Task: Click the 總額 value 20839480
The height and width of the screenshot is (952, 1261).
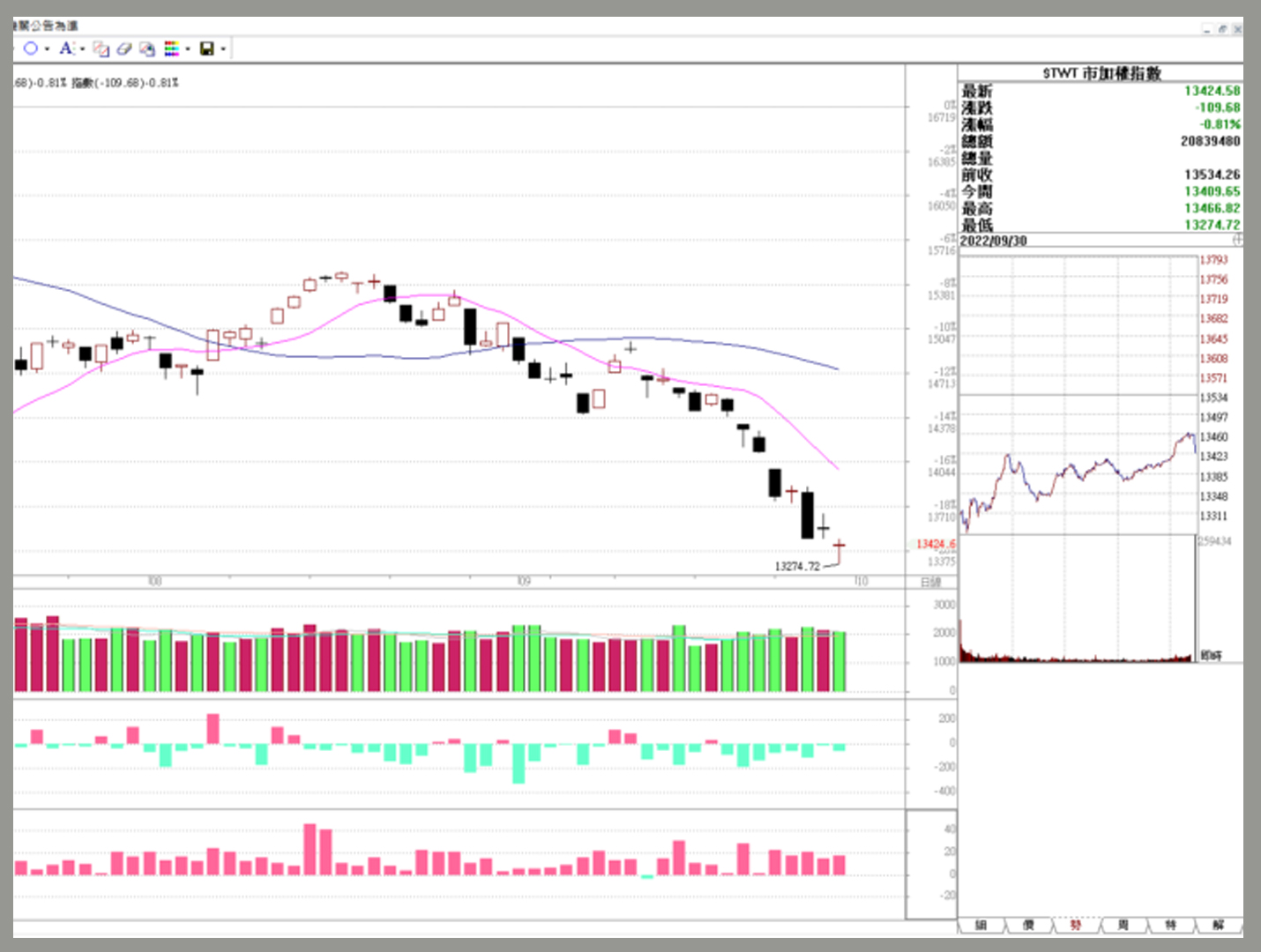Action: coord(1210,141)
